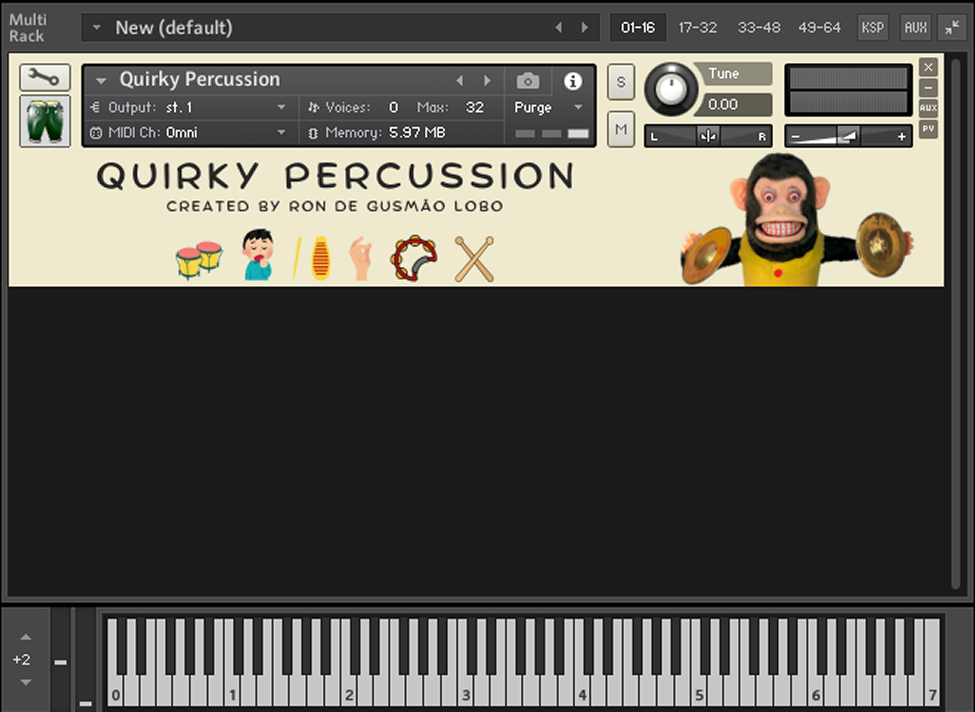Open the KSP multi script editor

pyautogui.click(x=872, y=27)
